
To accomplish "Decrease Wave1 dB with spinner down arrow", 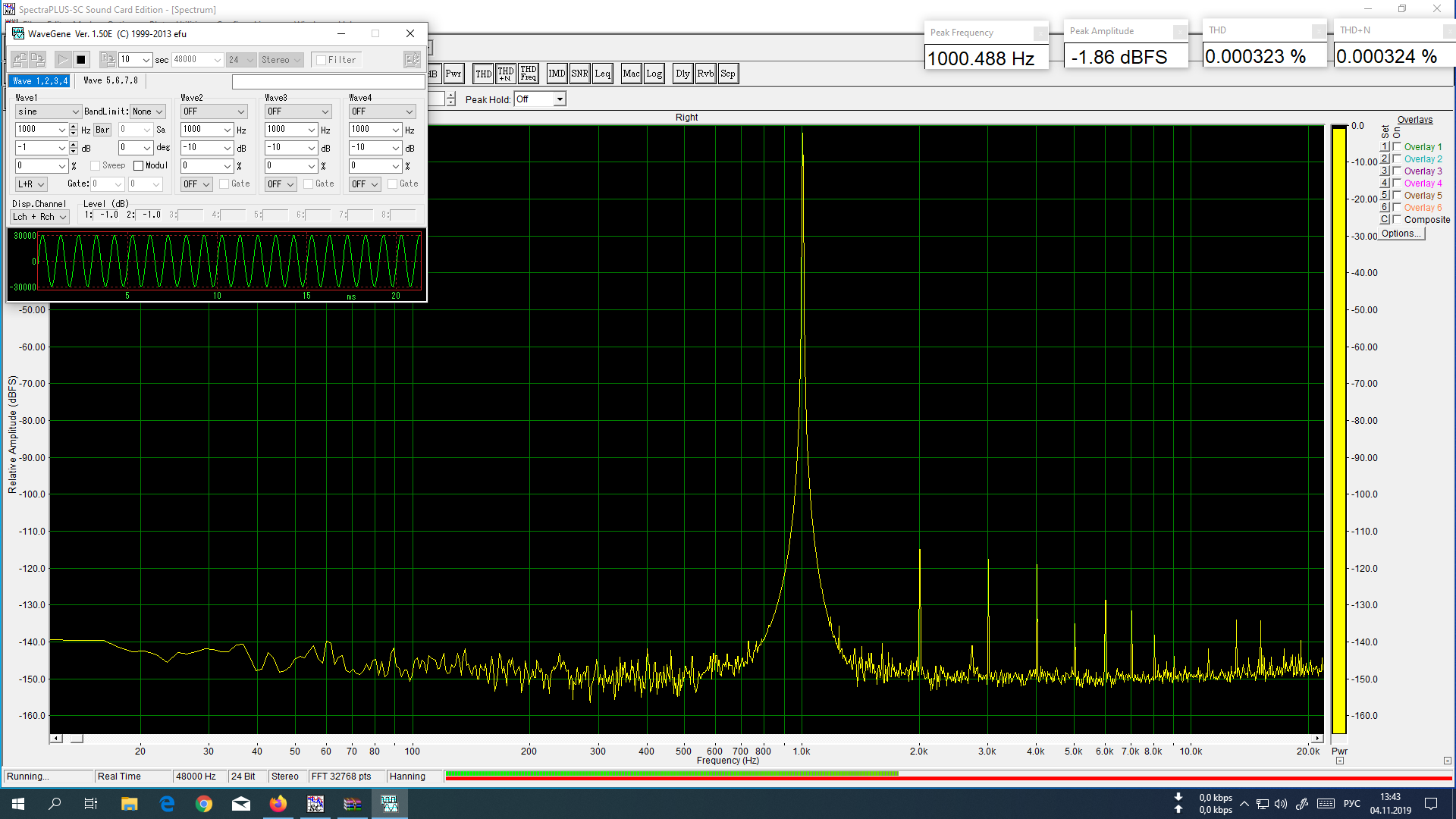I will click(73, 151).
